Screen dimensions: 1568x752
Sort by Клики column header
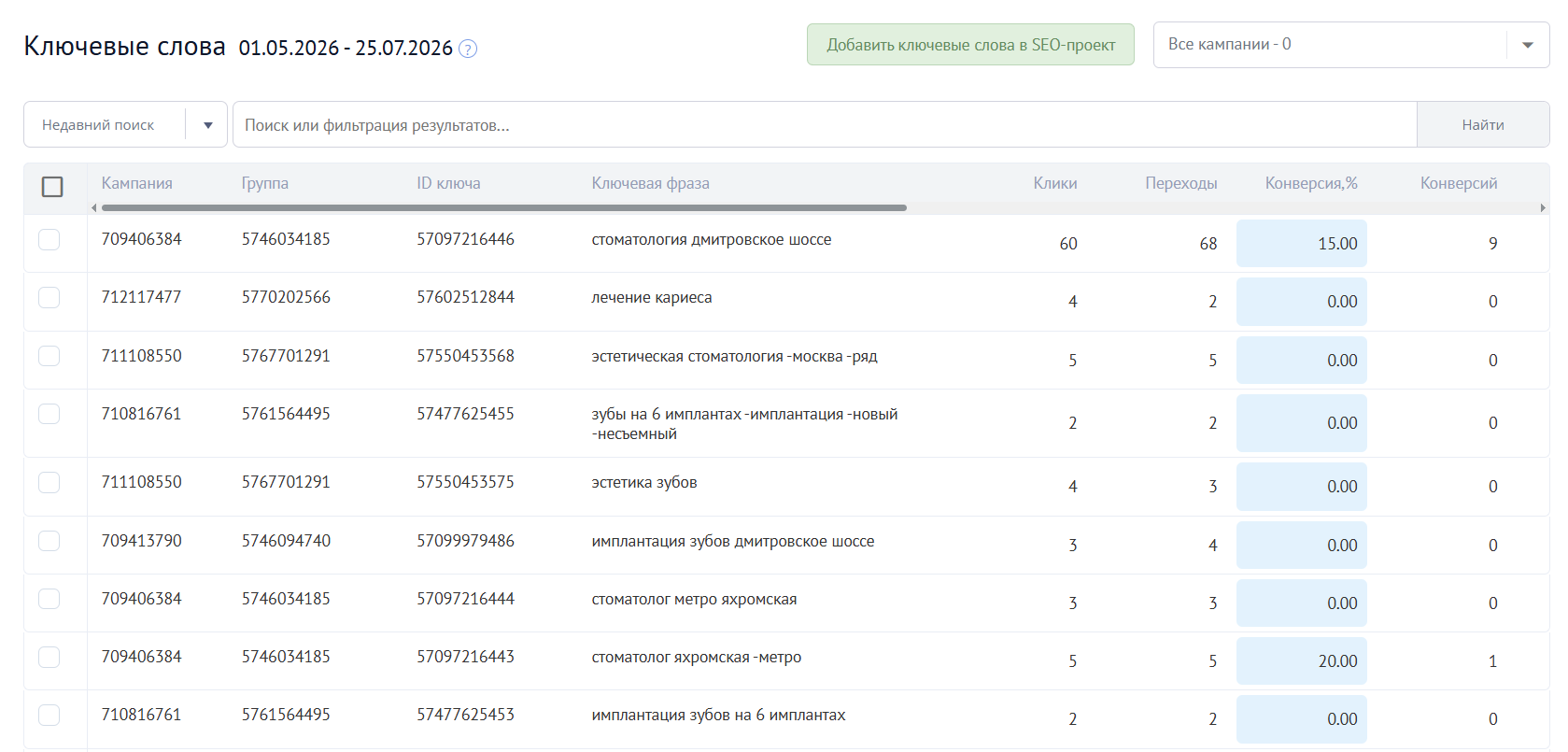coord(1055,183)
